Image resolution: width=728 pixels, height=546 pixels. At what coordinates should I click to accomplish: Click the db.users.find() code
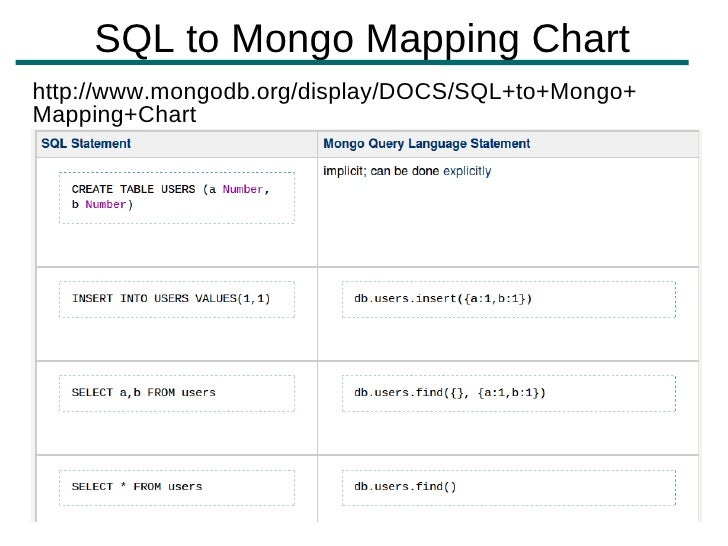pos(405,487)
